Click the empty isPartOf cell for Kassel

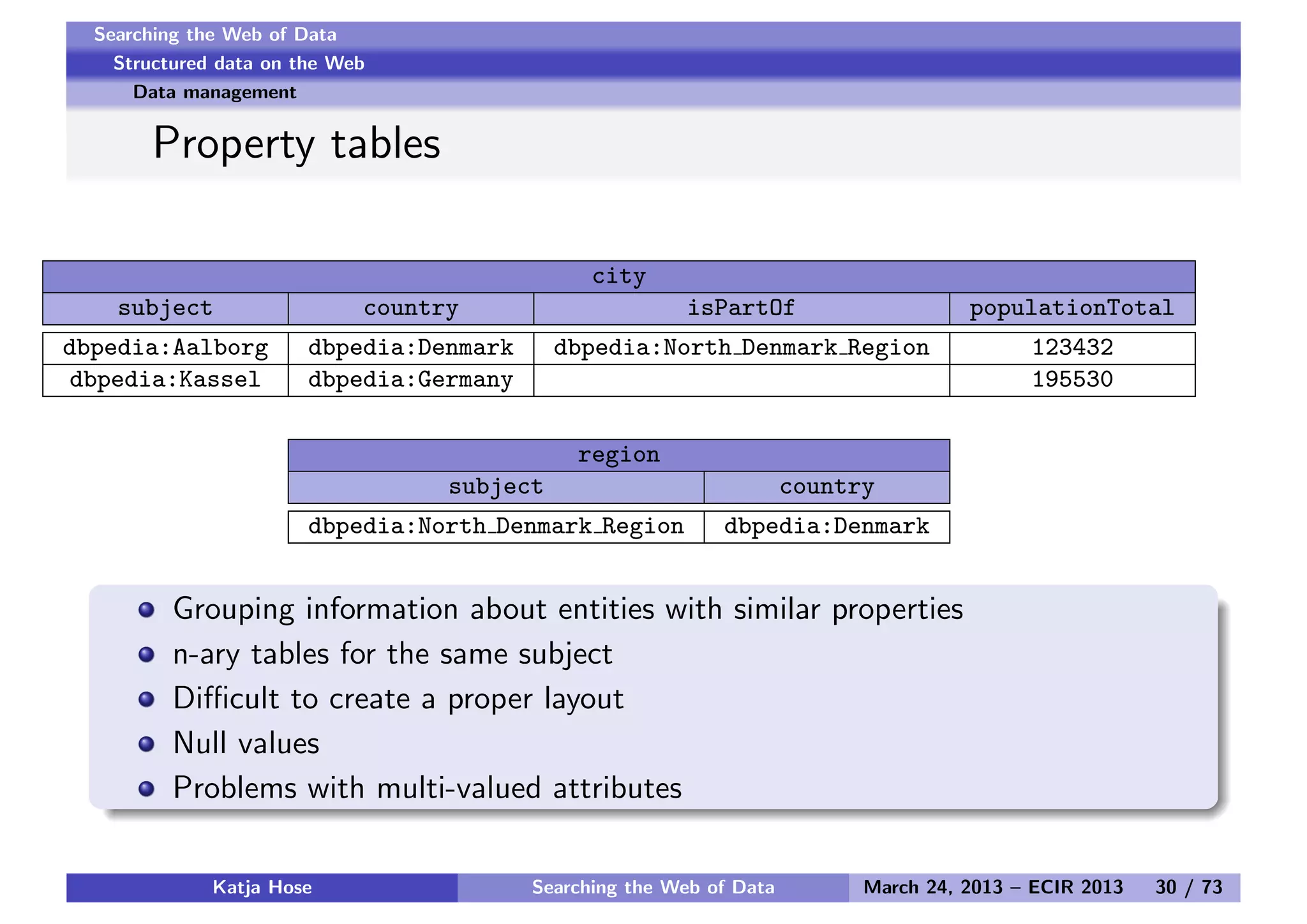[742, 380]
